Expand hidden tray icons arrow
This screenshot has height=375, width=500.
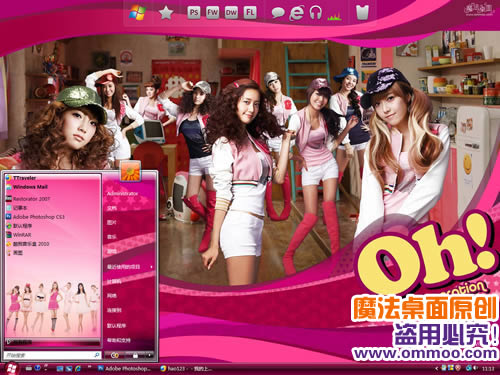coord(437,368)
